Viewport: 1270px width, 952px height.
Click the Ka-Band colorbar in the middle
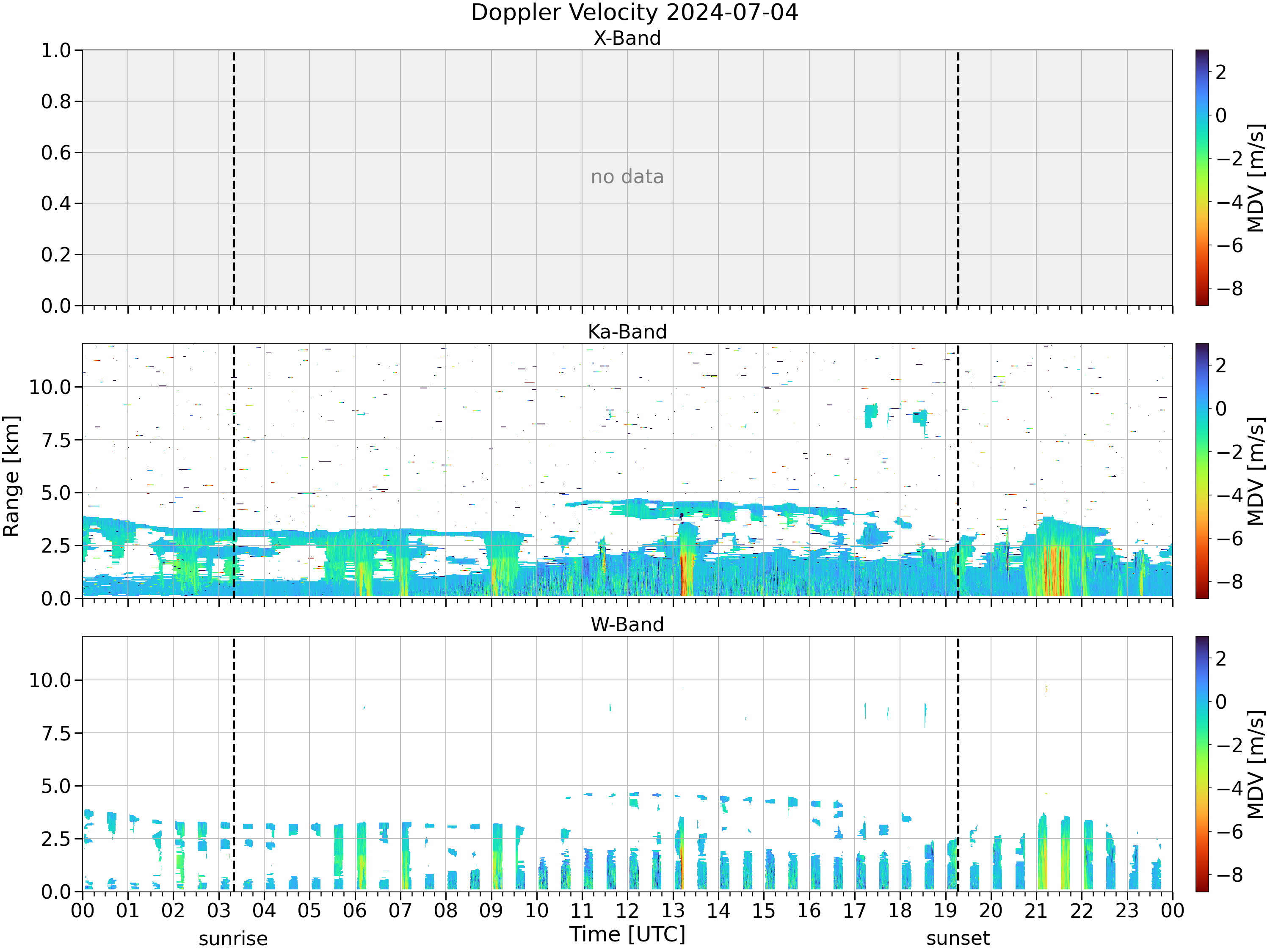pos(1202,471)
